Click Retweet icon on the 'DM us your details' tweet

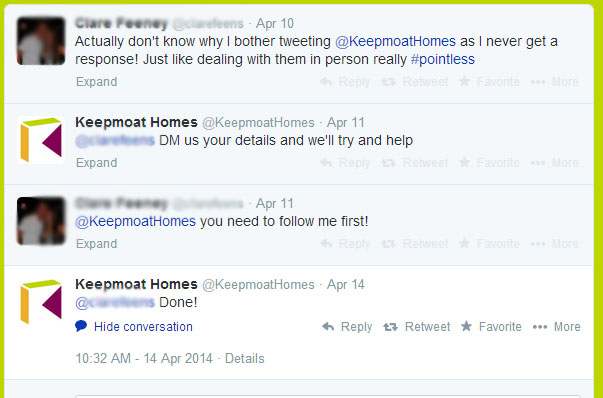[x=388, y=163]
